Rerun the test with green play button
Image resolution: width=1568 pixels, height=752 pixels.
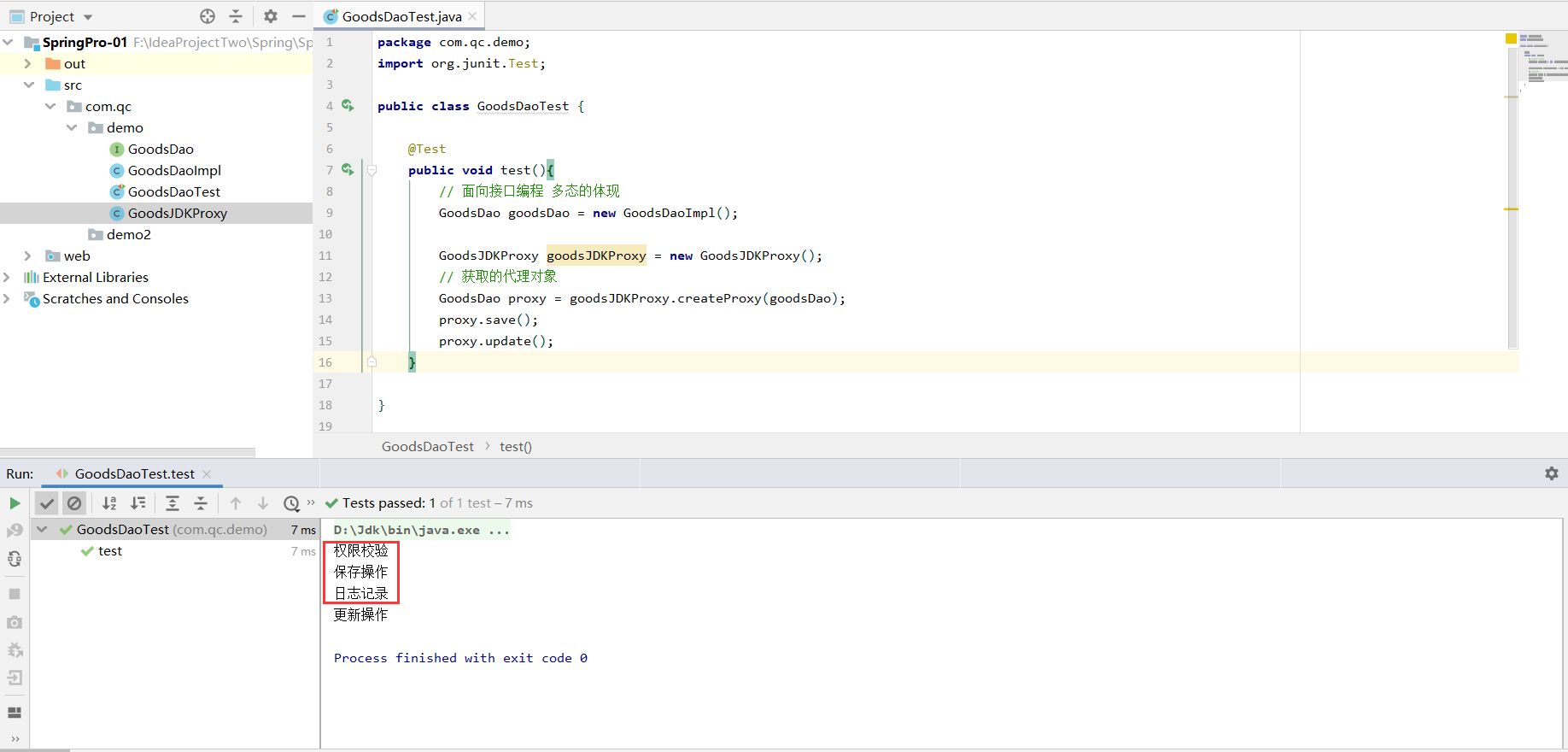pos(15,503)
